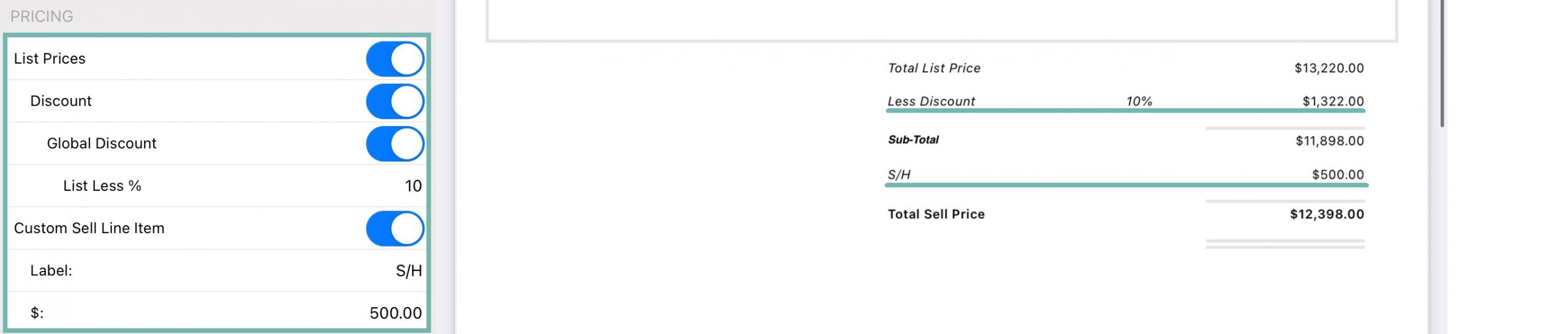Screen dimensions: 1568x334
Task: Disable the Discount switch
Action: 395,101
